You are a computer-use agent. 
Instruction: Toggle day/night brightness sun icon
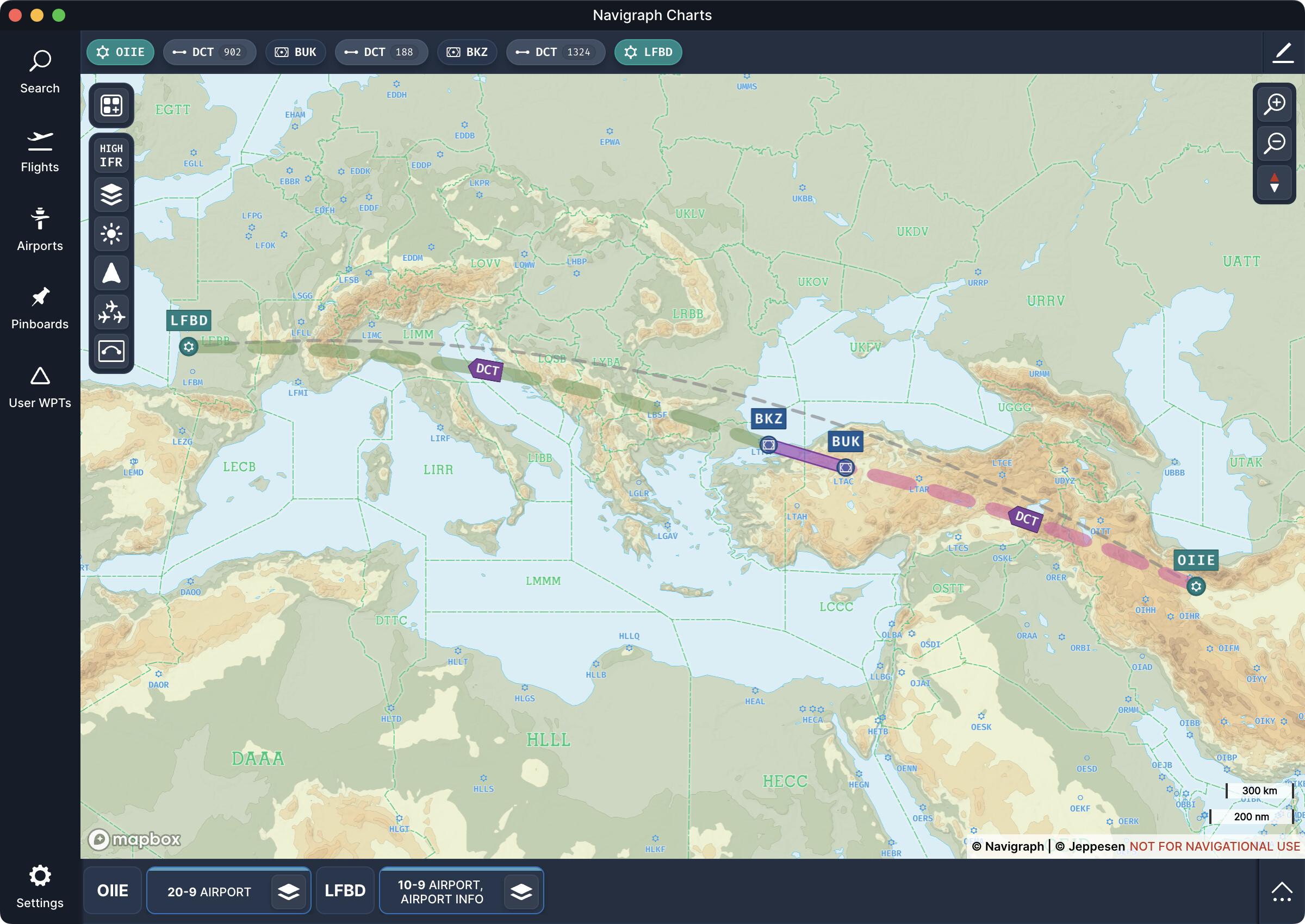[111, 234]
